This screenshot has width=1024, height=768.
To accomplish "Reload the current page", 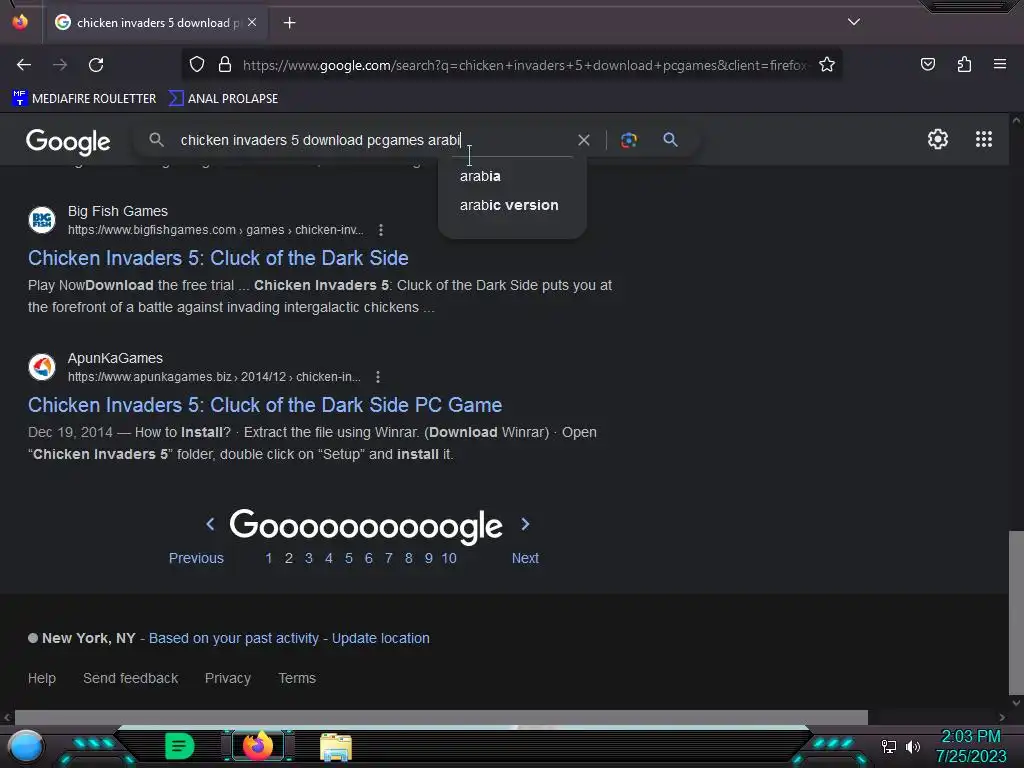I will pos(96,65).
